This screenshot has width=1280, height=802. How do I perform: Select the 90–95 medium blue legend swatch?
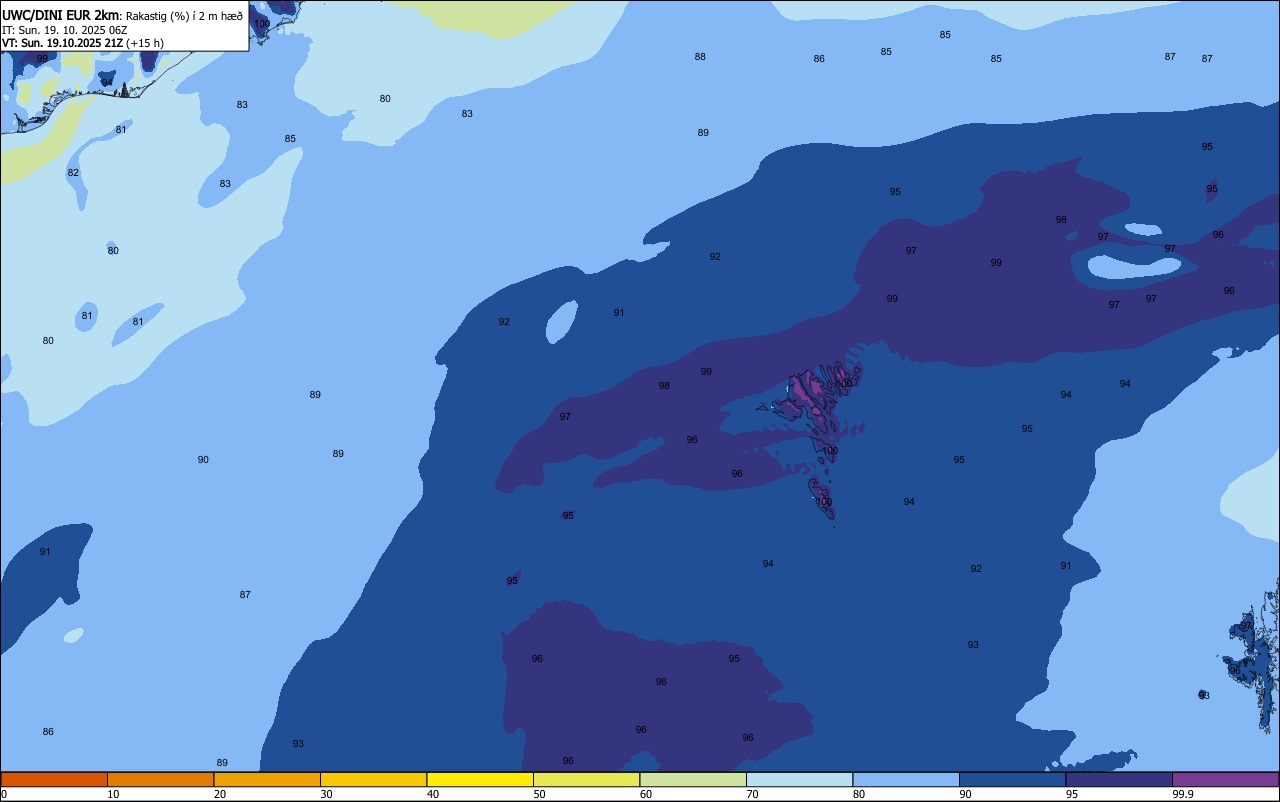pyautogui.click(x=1012, y=779)
